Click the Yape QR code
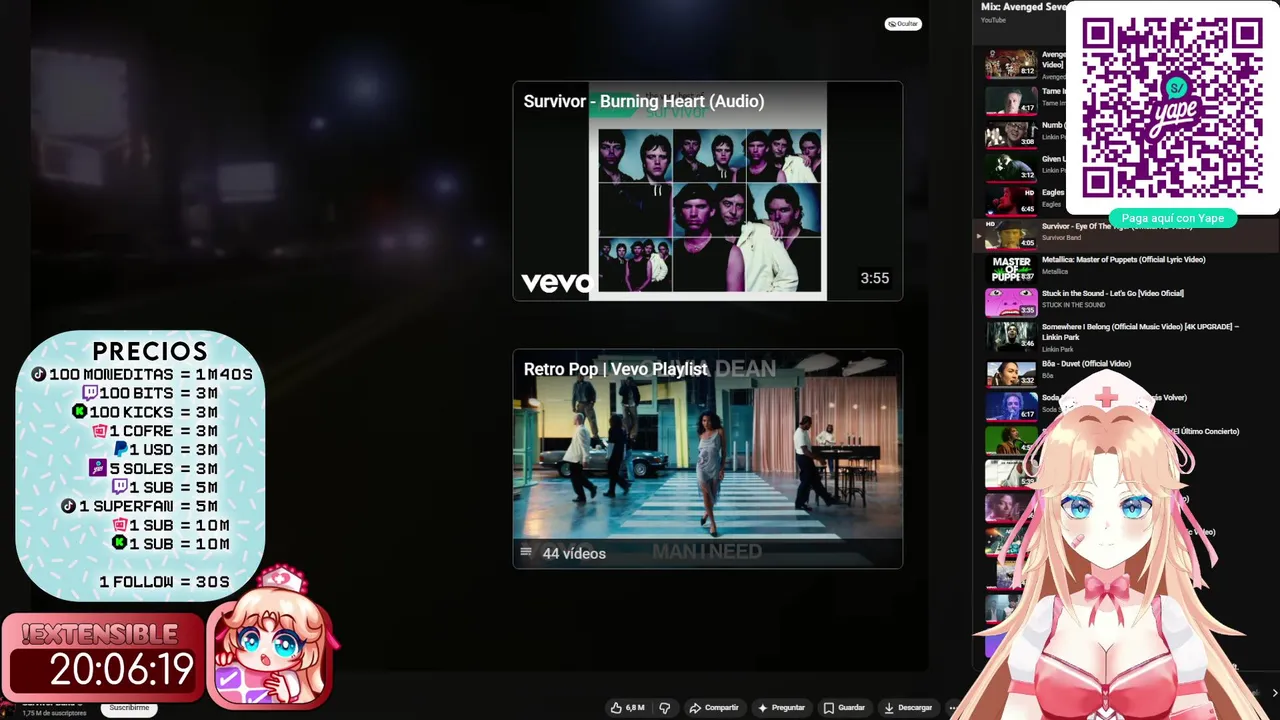 point(1172,106)
